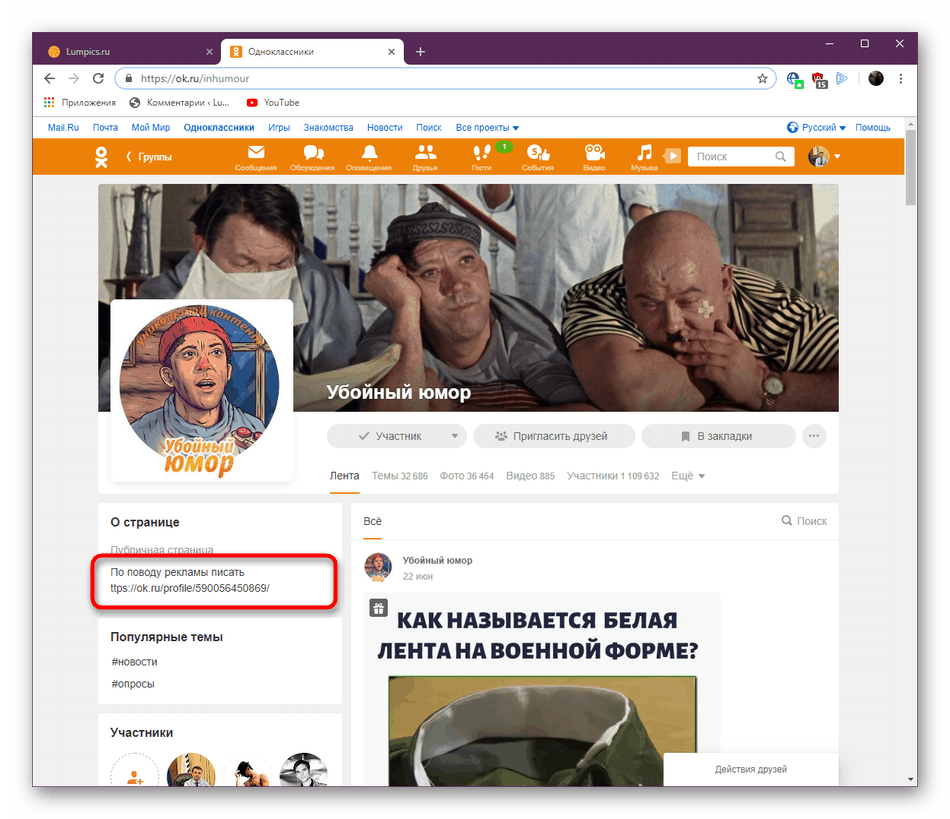Expand the Участник membership dropdown
The width and height of the screenshot is (950, 819).
point(455,436)
